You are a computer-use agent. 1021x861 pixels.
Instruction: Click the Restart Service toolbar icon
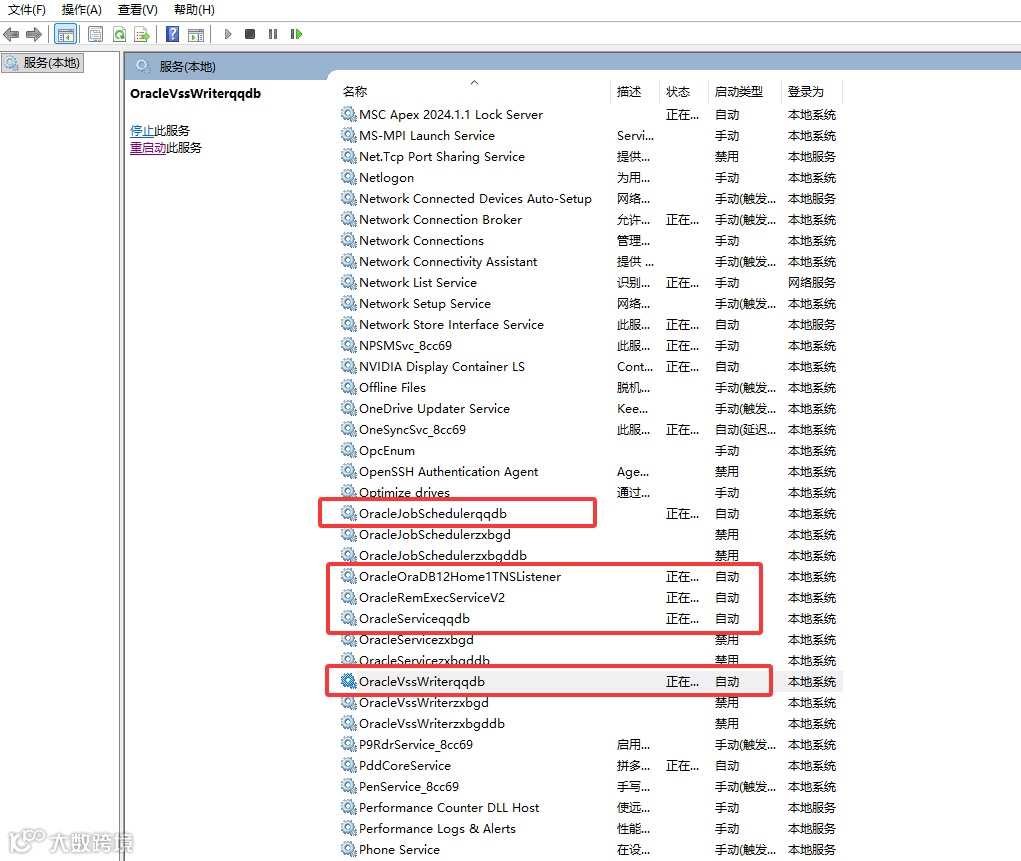click(296, 34)
